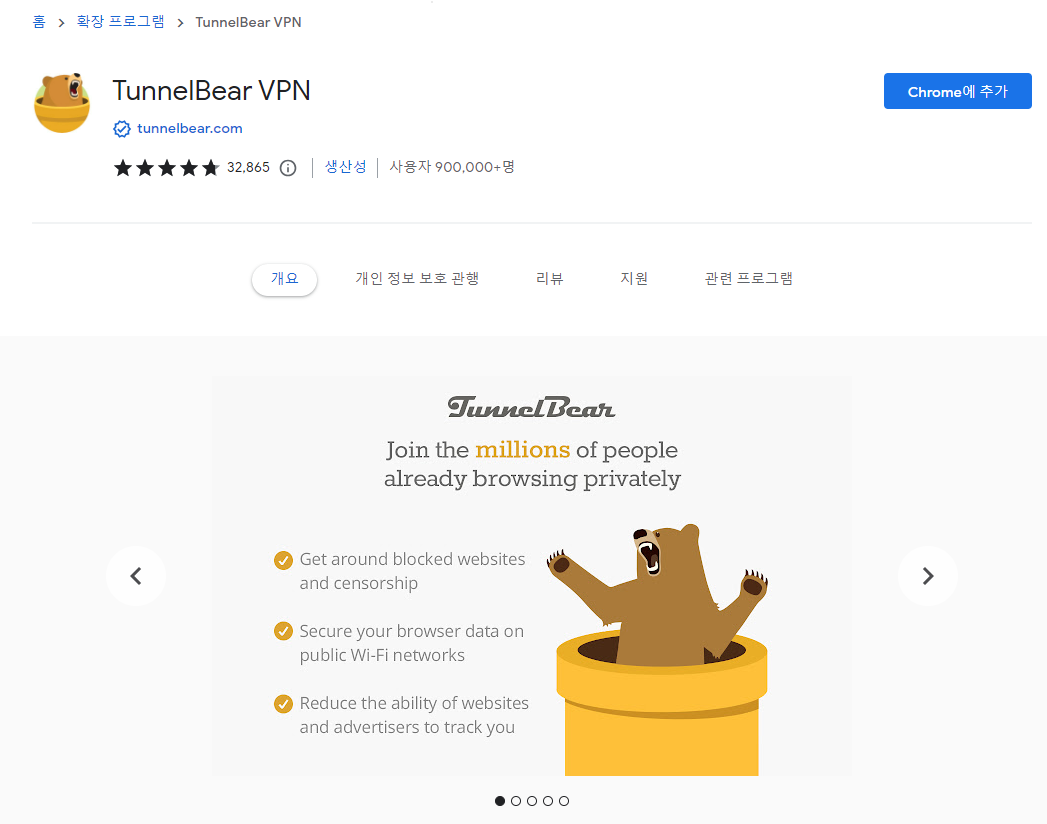Screen dimensions: 1047x824
Task: Click the TunnelBear bear logo icon
Action: pos(62,103)
